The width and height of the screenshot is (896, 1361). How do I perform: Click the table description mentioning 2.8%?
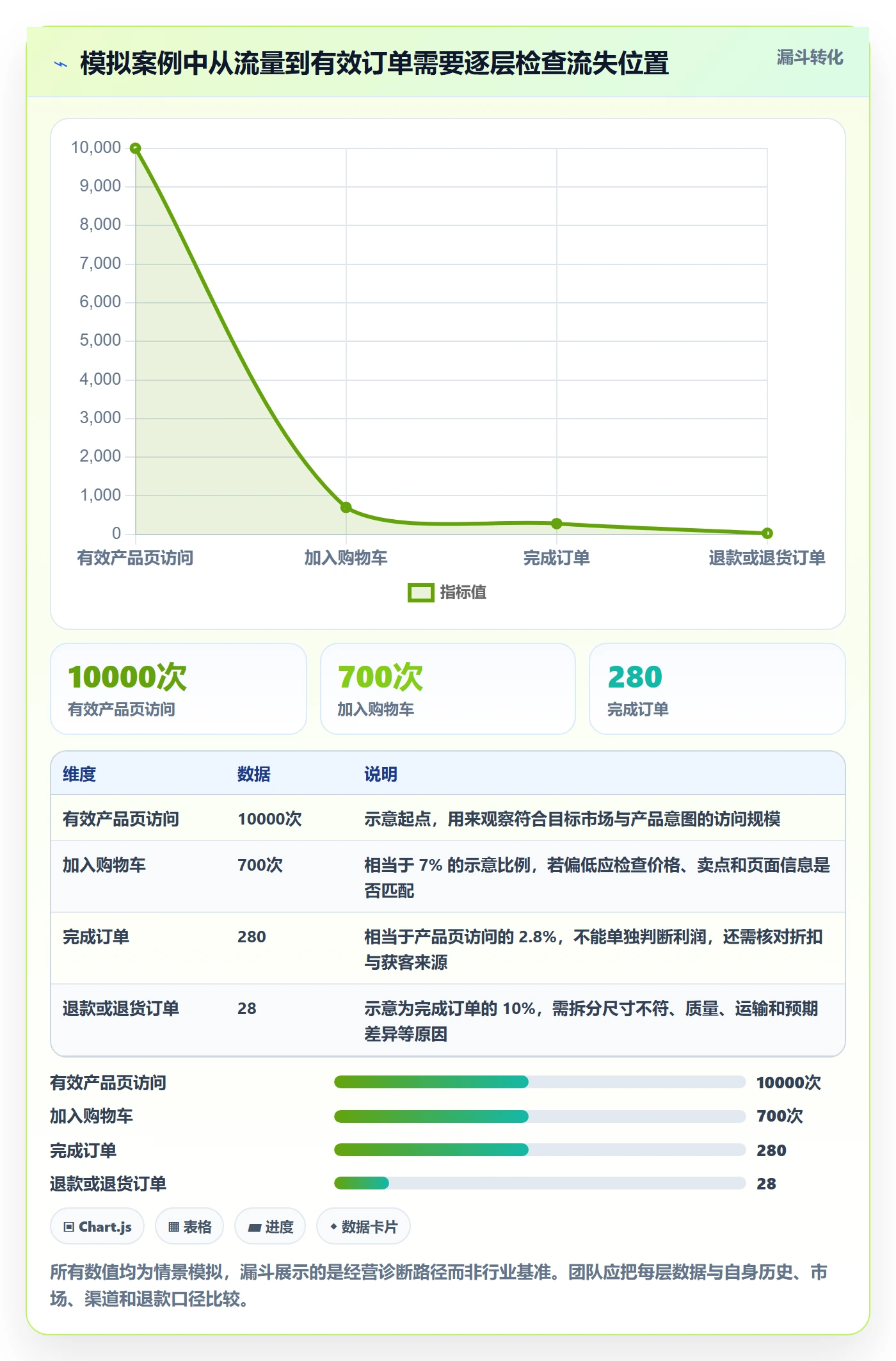point(593,949)
